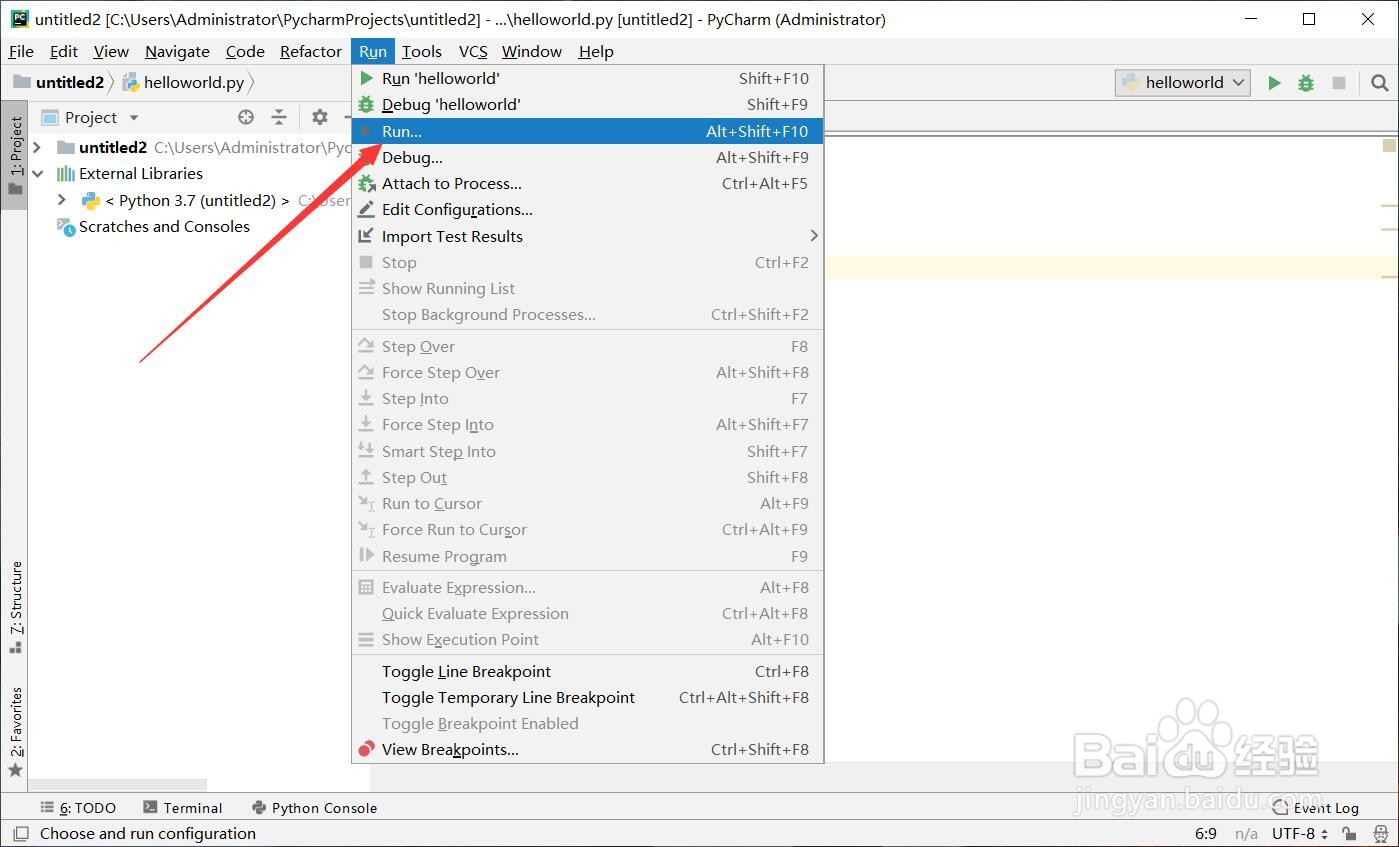Viewport: 1399px width, 847px height.
Task: Click the editor error stripe marker at top right
Action: coord(1389,145)
